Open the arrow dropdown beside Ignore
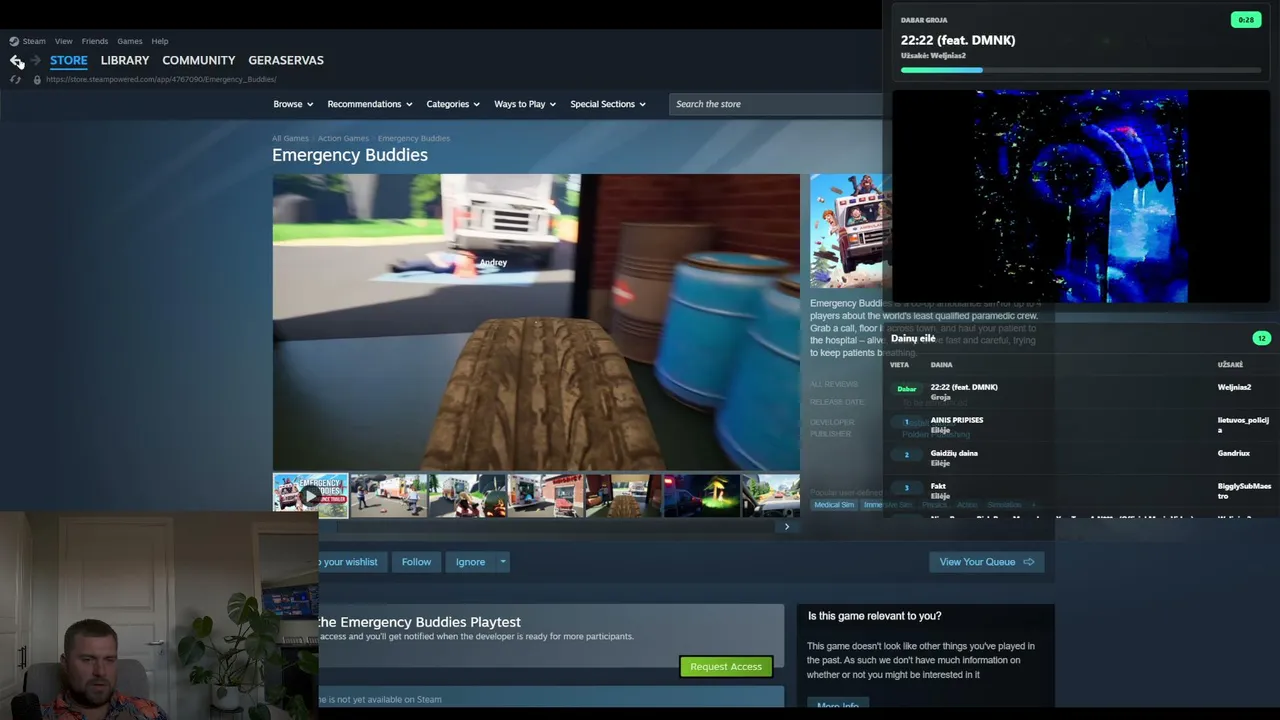This screenshot has width=1280, height=720. (x=503, y=562)
